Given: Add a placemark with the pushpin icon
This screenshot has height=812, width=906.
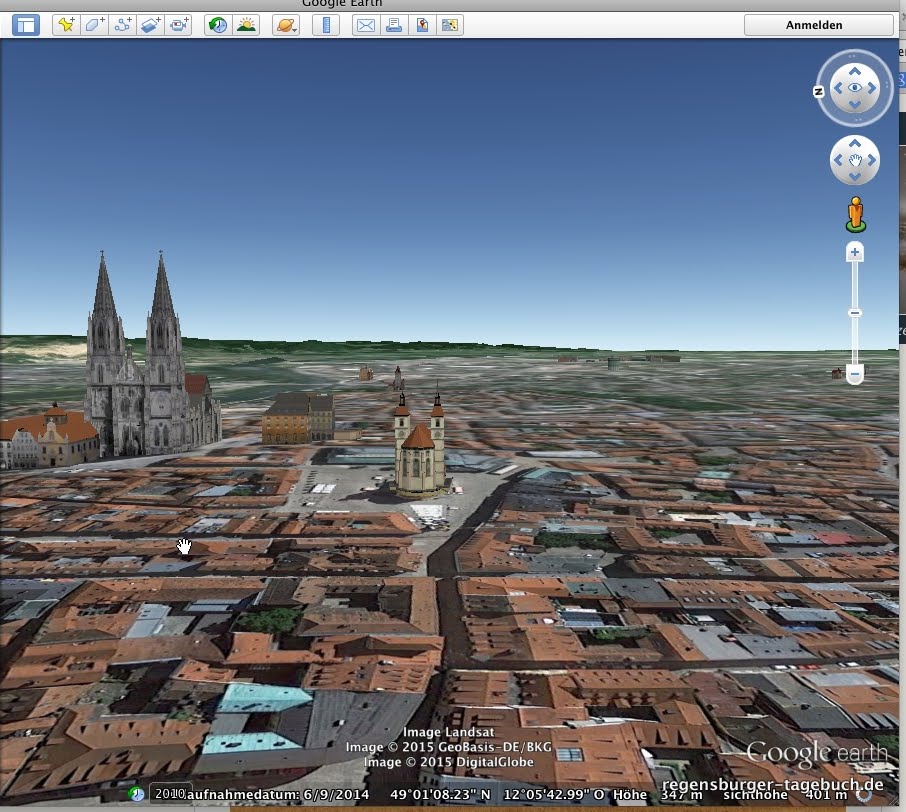Looking at the screenshot, I should (x=66, y=25).
